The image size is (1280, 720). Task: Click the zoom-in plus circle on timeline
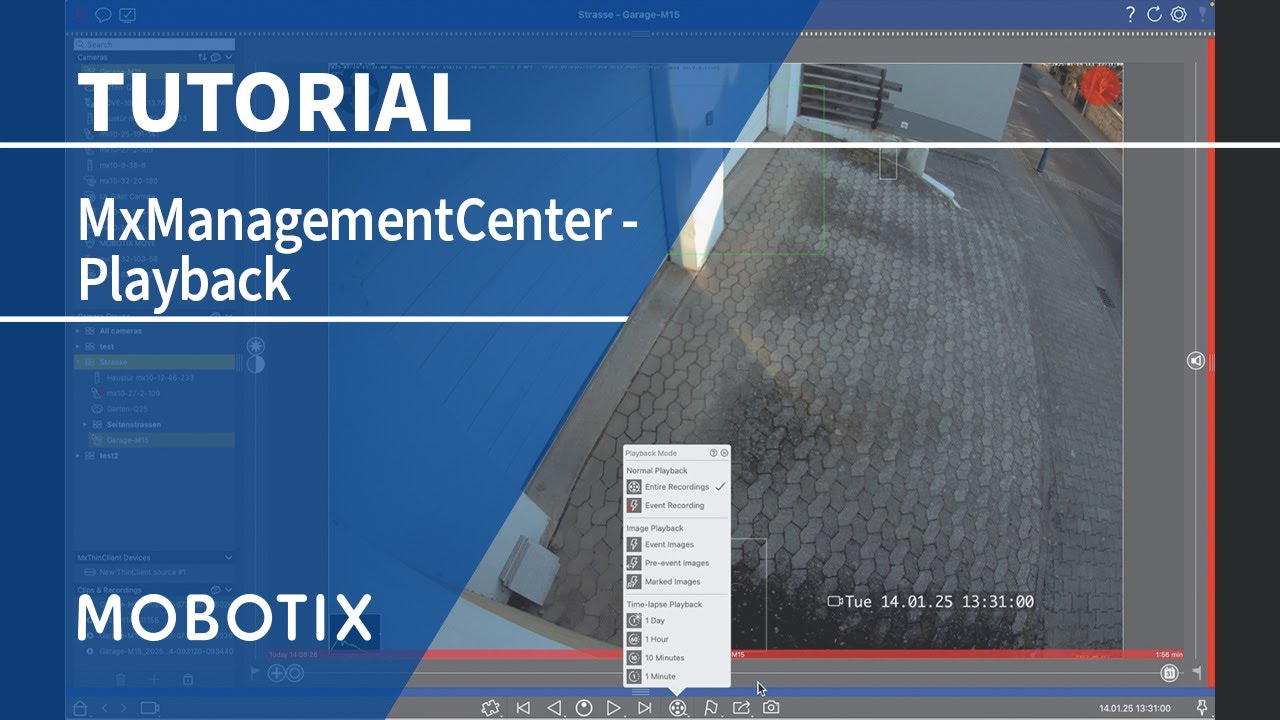pyautogui.click(x=277, y=674)
